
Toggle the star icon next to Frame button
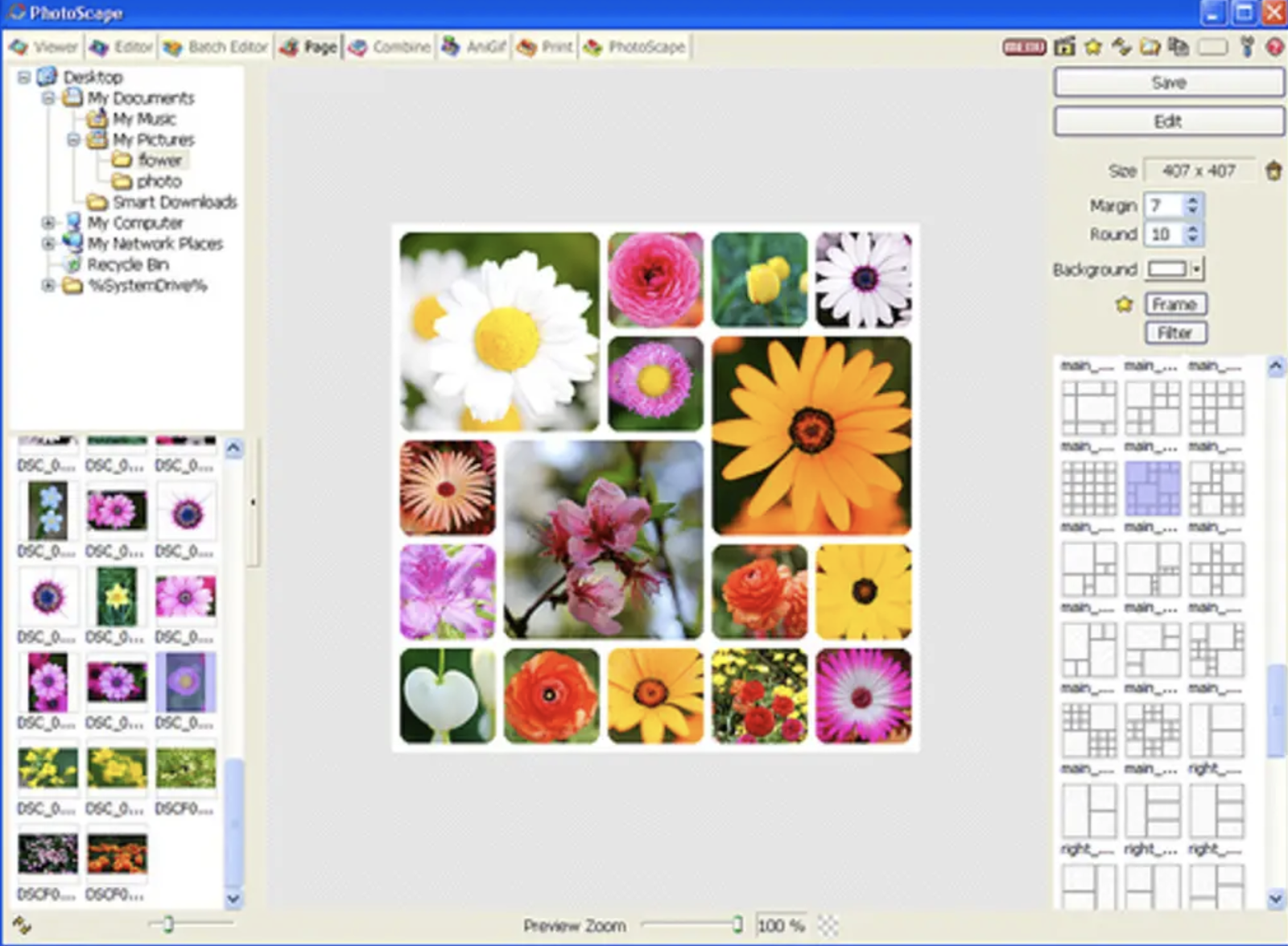[x=1124, y=304]
